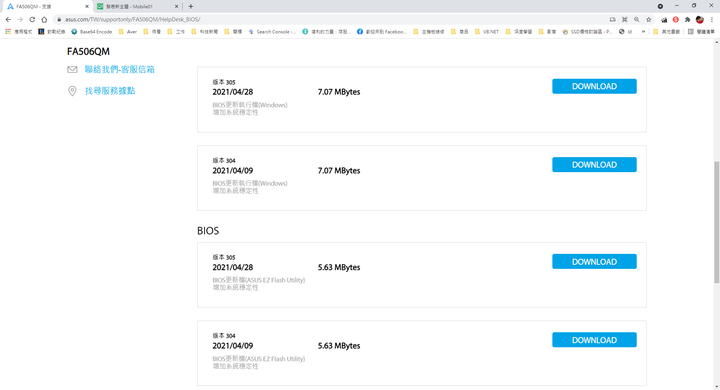720x390 pixels.
Task: Open the SSD forum bookmark
Action: pos(587,32)
